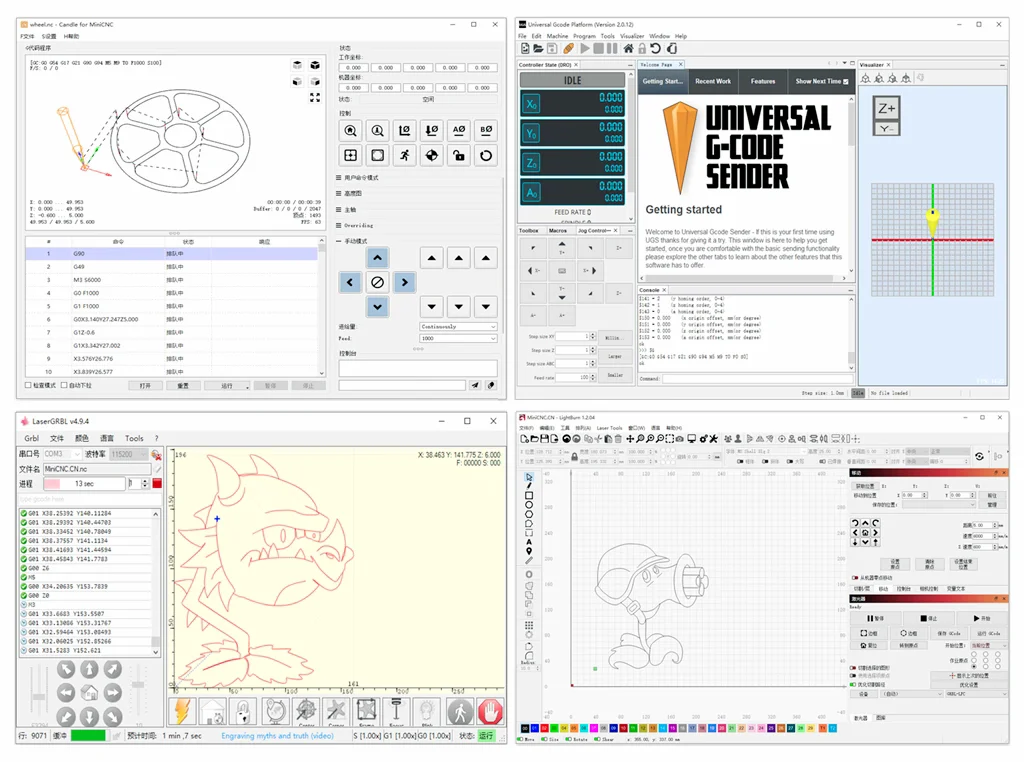Screen dimensions: 1024x762
Task: Click the X0 reset button in UGS
Action: coord(532,104)
